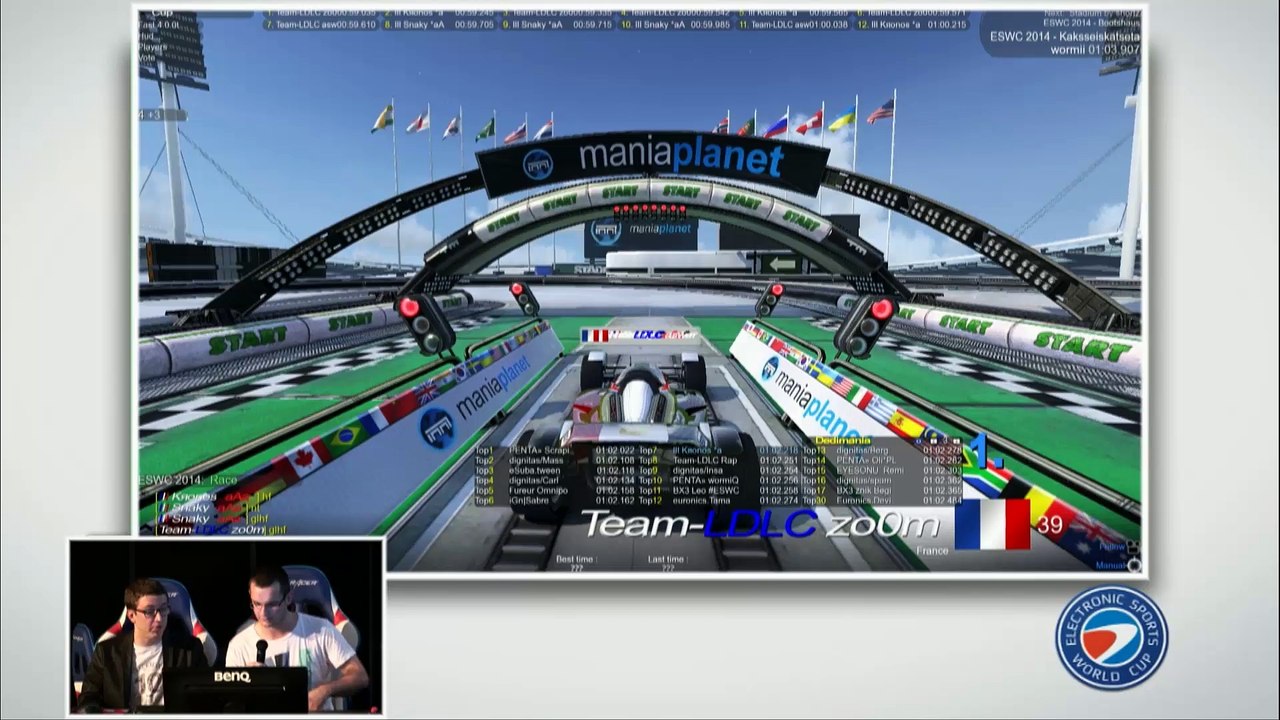Select Top3 eSuba.tween record row
Viewport: 1280px width, 720px height.
(x=555, y=470)
